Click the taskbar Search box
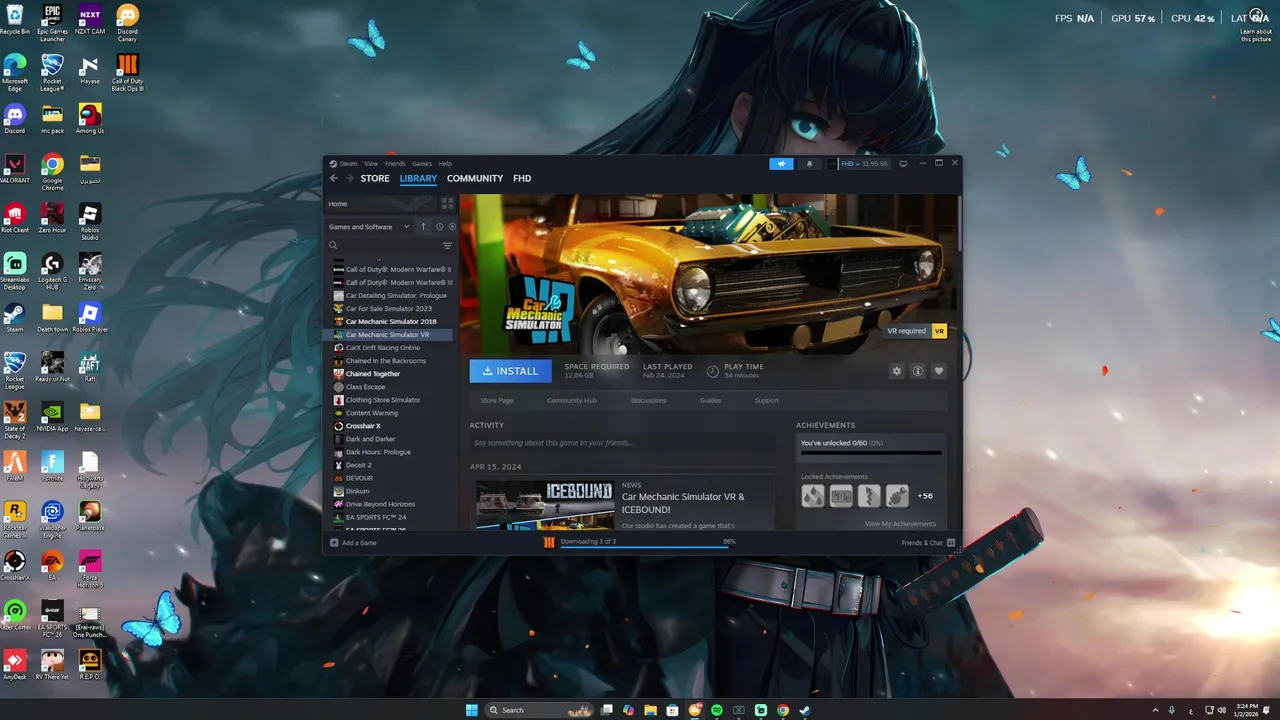Image resolution: width=1280 pixels, height=720 pixels. pos(539,710)
